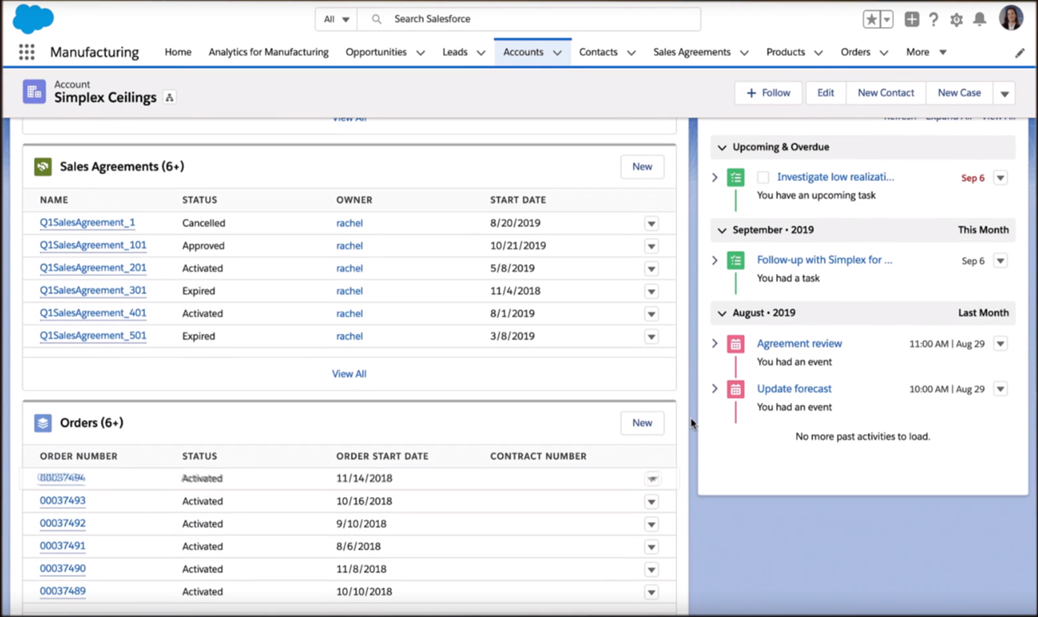The height and width of the screenshot is (617, 1038).
Task: Open the App Launcher grid icon
Action: (x=26, y=52)
